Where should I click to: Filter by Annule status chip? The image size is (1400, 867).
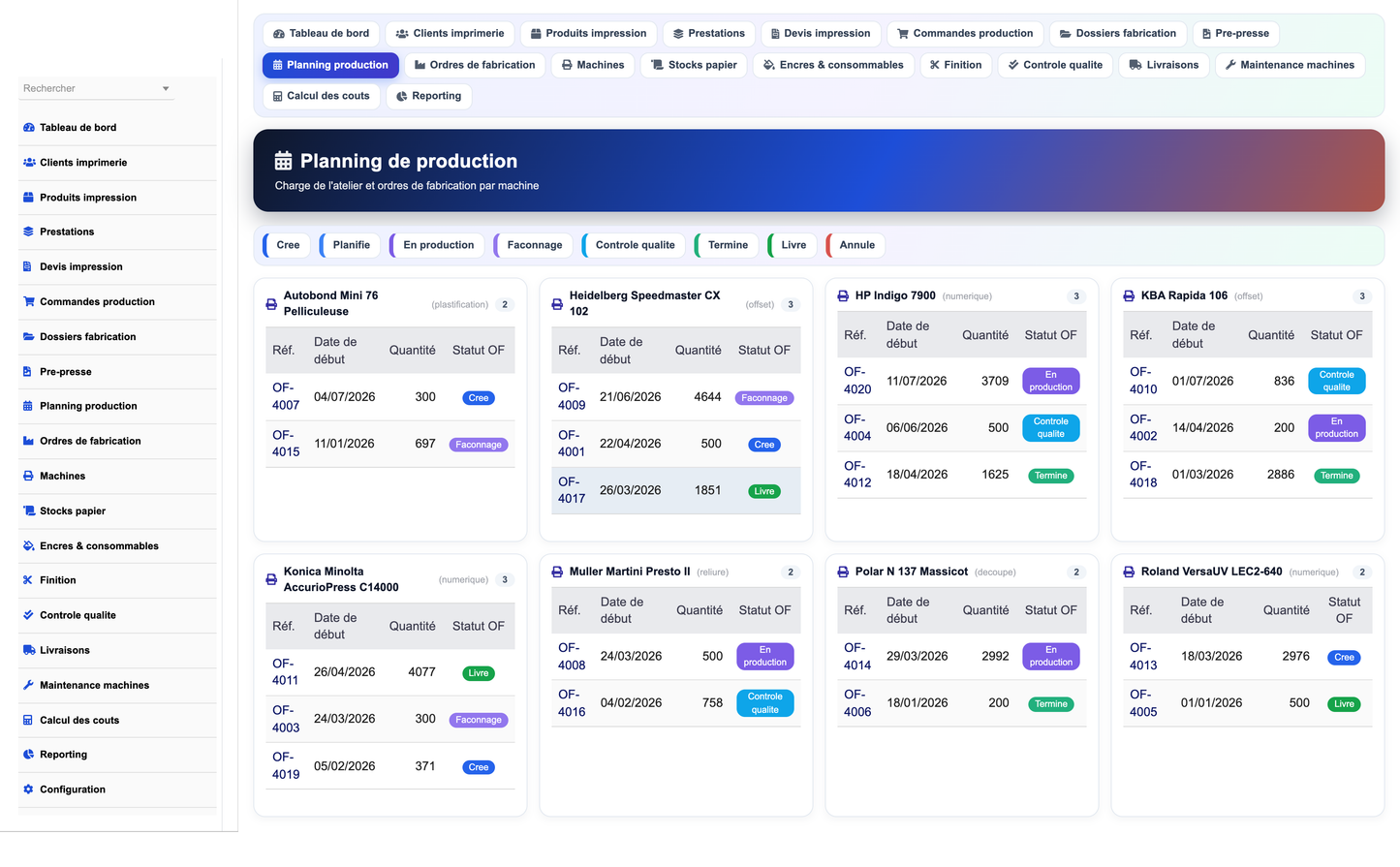(856, 245)
